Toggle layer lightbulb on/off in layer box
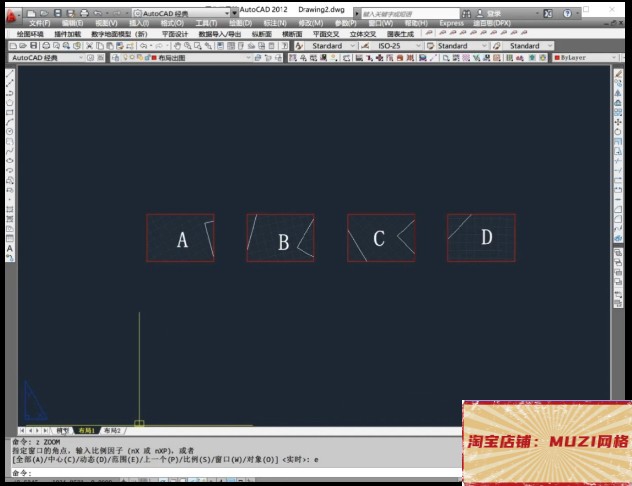 125,58
